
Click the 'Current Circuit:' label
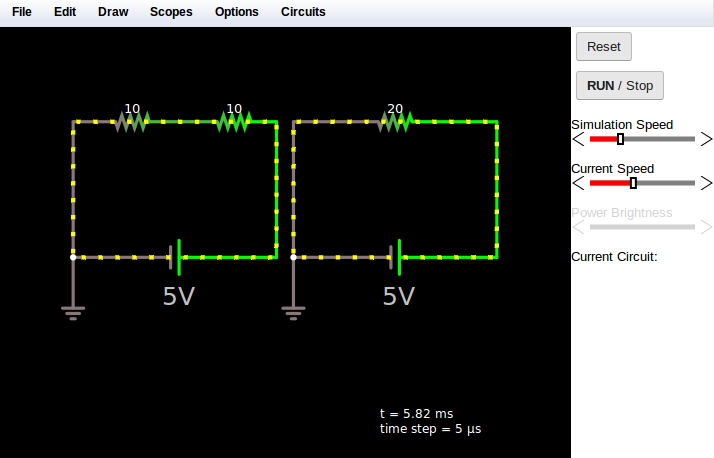pos(614,257)
